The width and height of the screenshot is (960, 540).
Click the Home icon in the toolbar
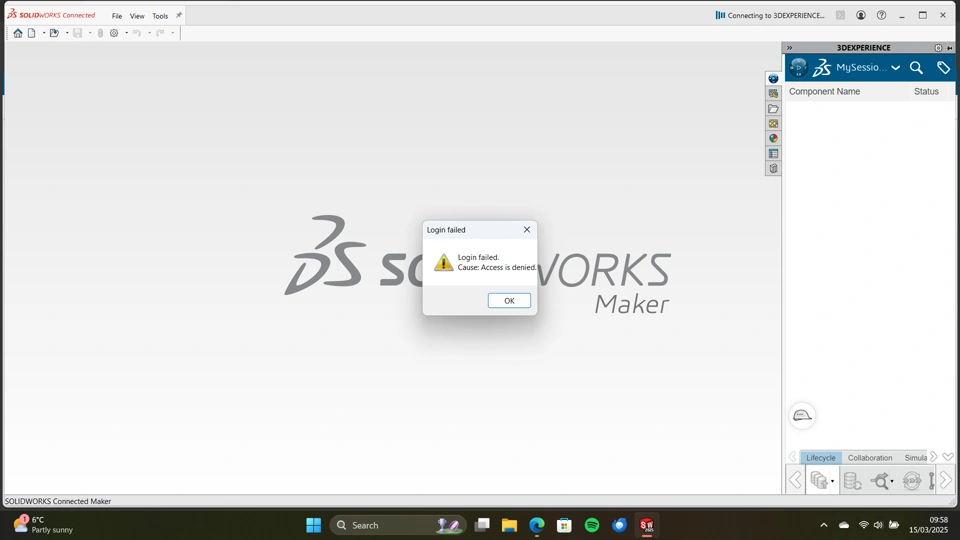(x=18, y=33)
